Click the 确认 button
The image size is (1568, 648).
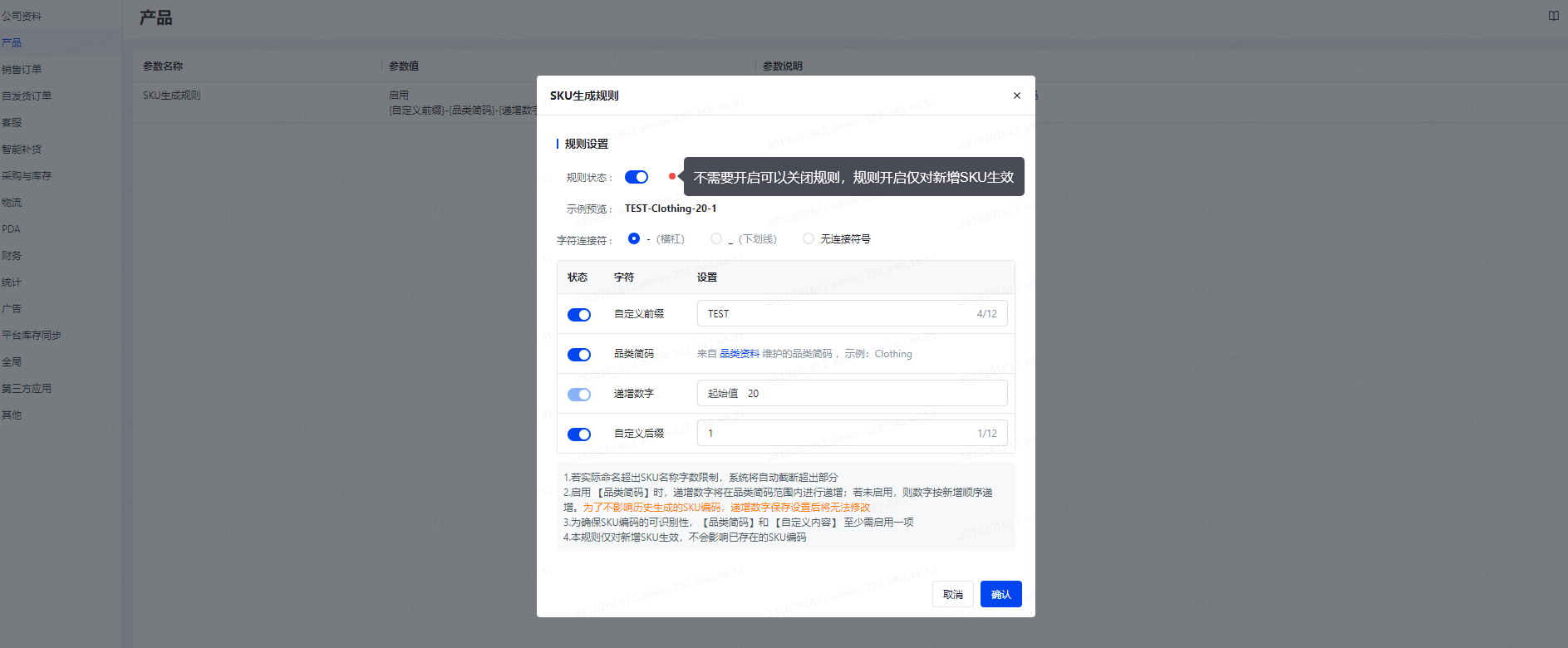[1001, 594]
